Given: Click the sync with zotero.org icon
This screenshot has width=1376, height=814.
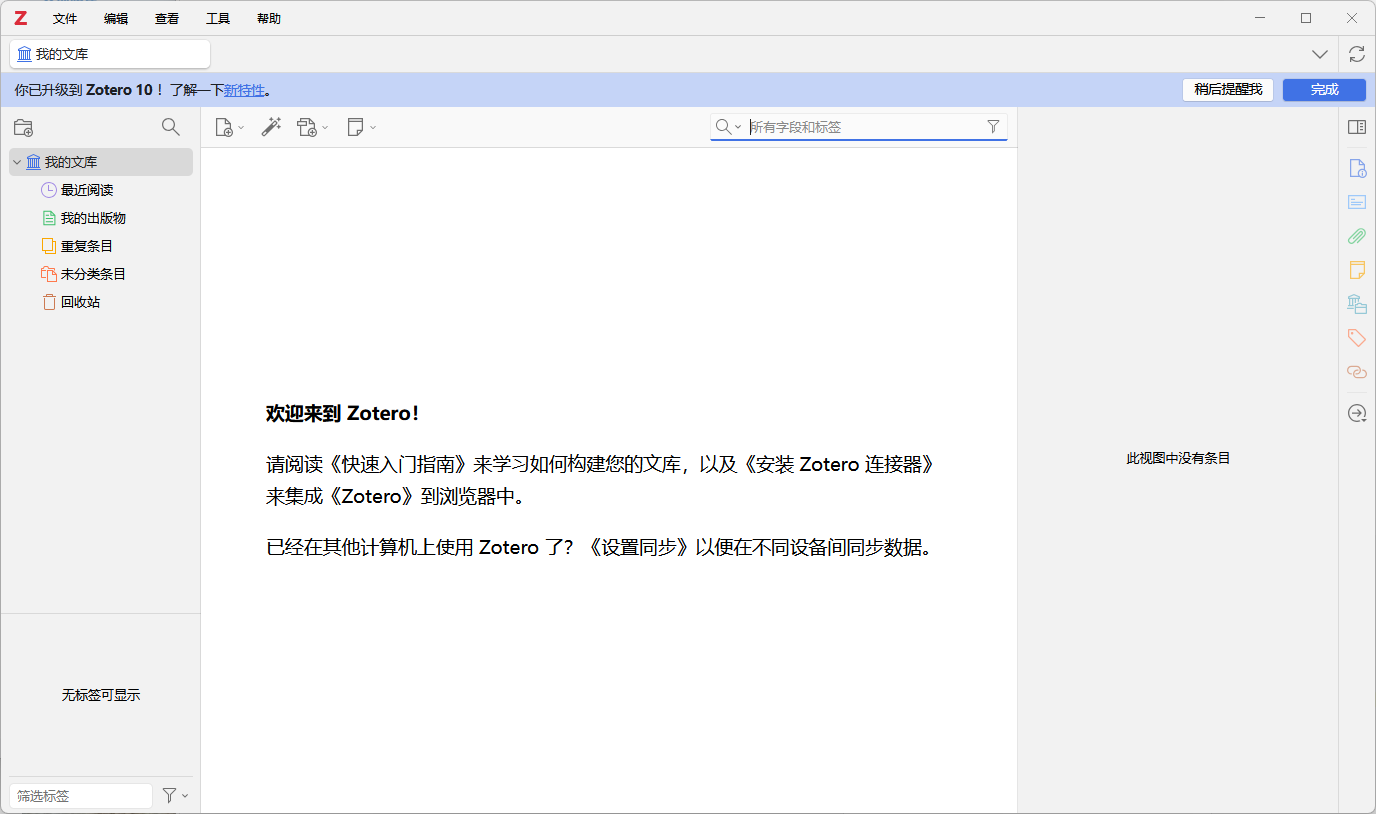Looking at the screenshot, I should pyautogui.click(x=1357, y=54).
